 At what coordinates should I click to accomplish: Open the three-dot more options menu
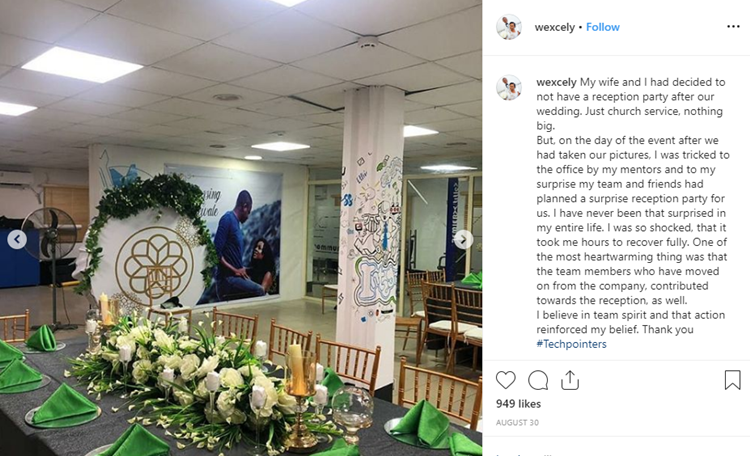[733, 27]
